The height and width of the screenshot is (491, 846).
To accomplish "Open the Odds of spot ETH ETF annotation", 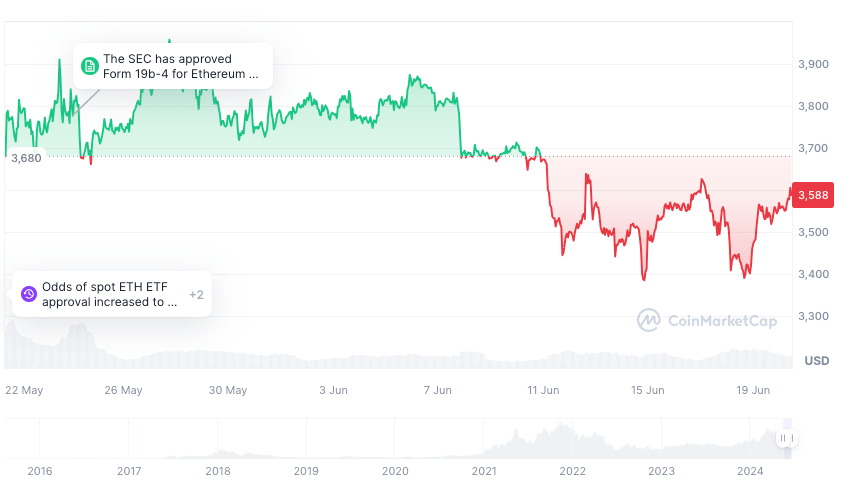I will click(x=109, y=294).
